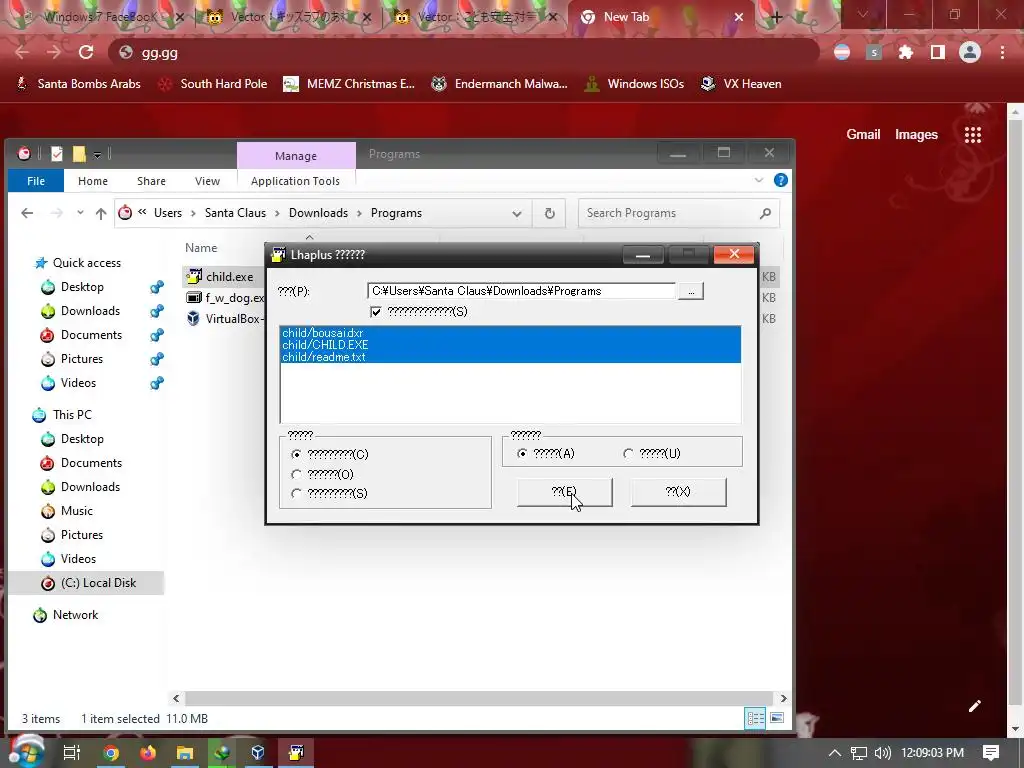This screenshot has width=1024, height=768.
Task: Click the browse ... button
Action: 691,291
